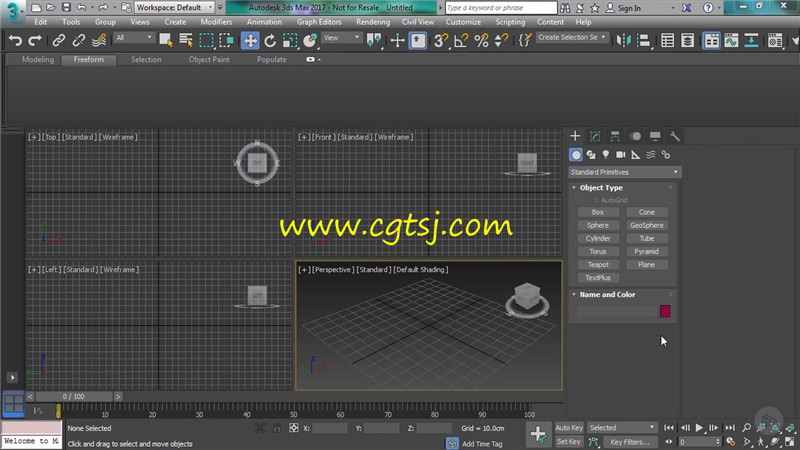Toggle Auto Key mode

coord(568,428)
